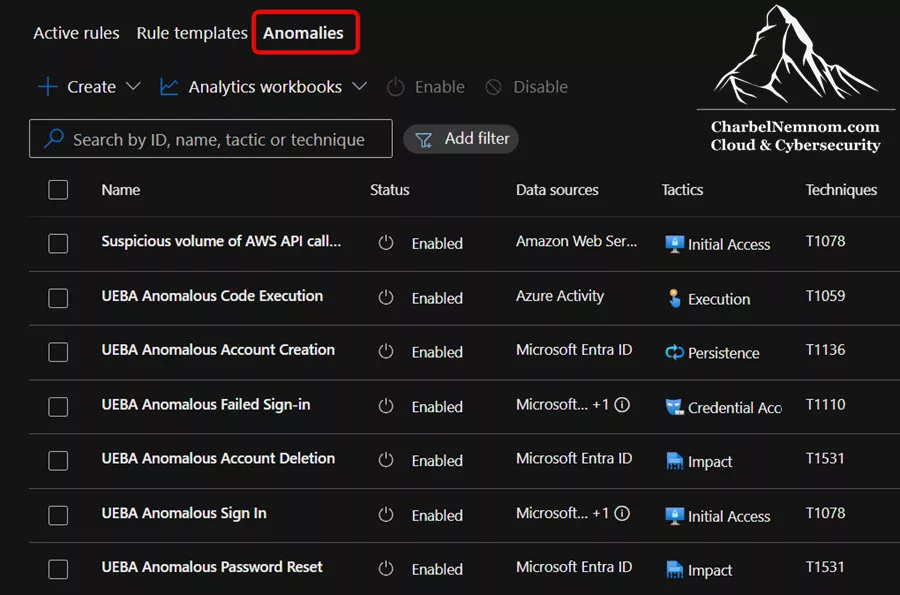Click the Execution tactic label
Viewport: 900px width, 595px height.
click(719, 299)
